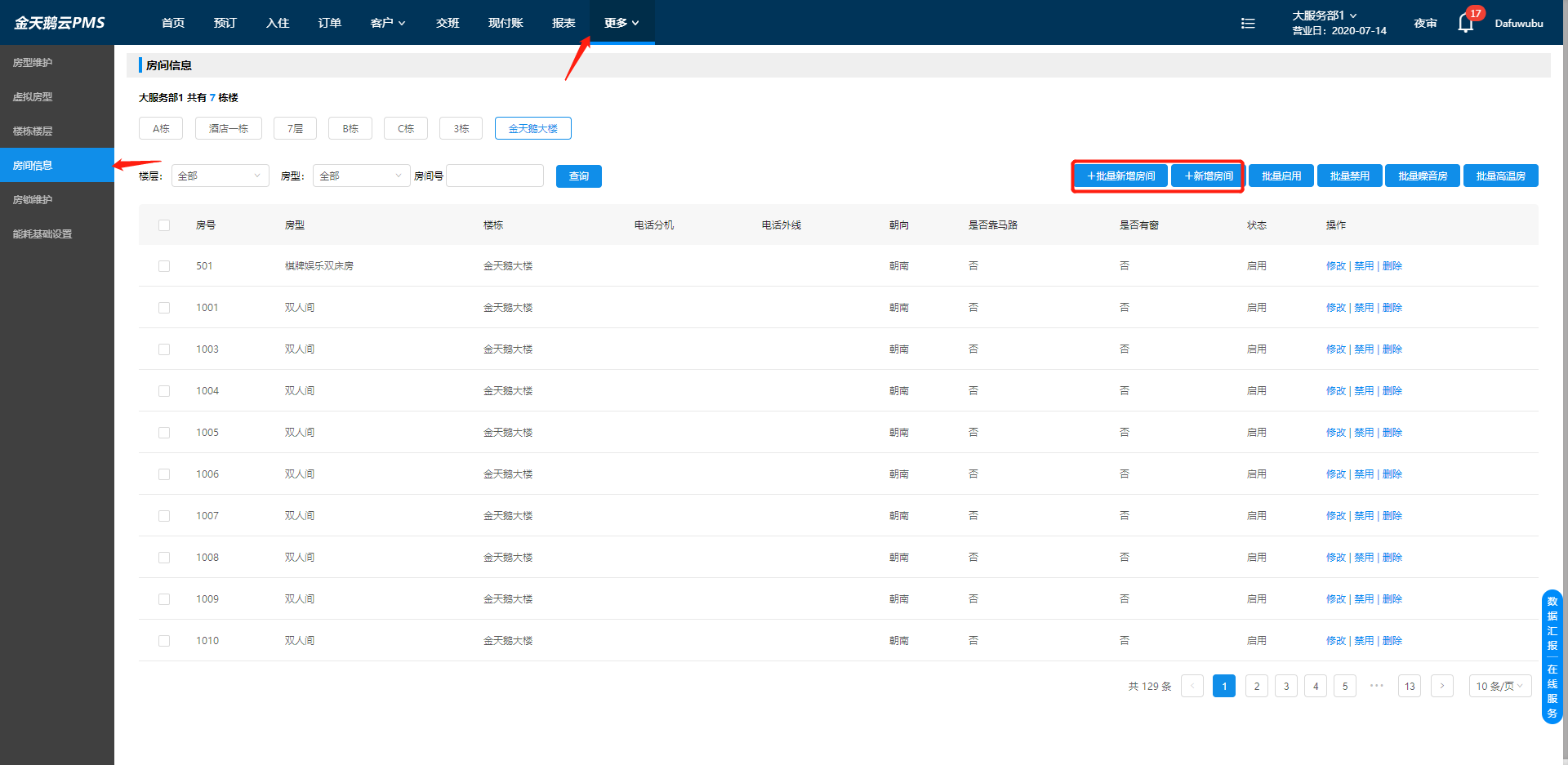This screenshot has height=765, width=1568.
Task: Open the notification bell
Action: pos(1466,23)
